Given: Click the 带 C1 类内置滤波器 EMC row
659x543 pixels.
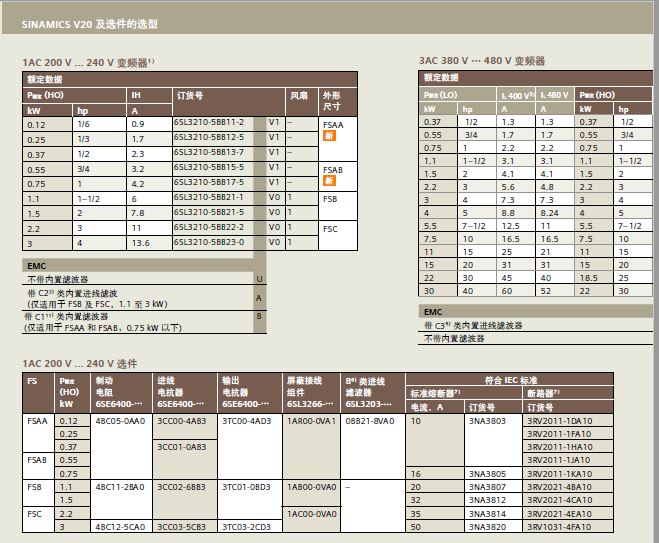Looking at the screenshot, I should click(144, 322).
